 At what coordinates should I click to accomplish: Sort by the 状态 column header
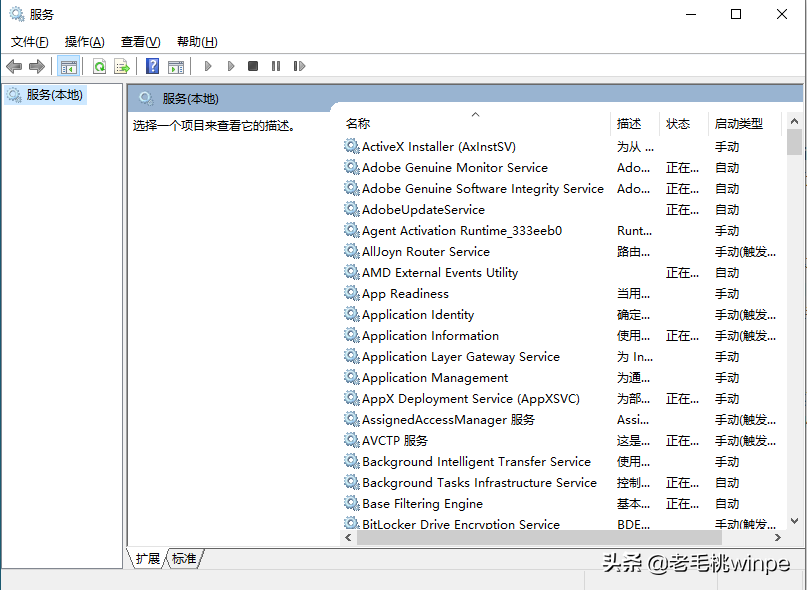coord(684,124)
